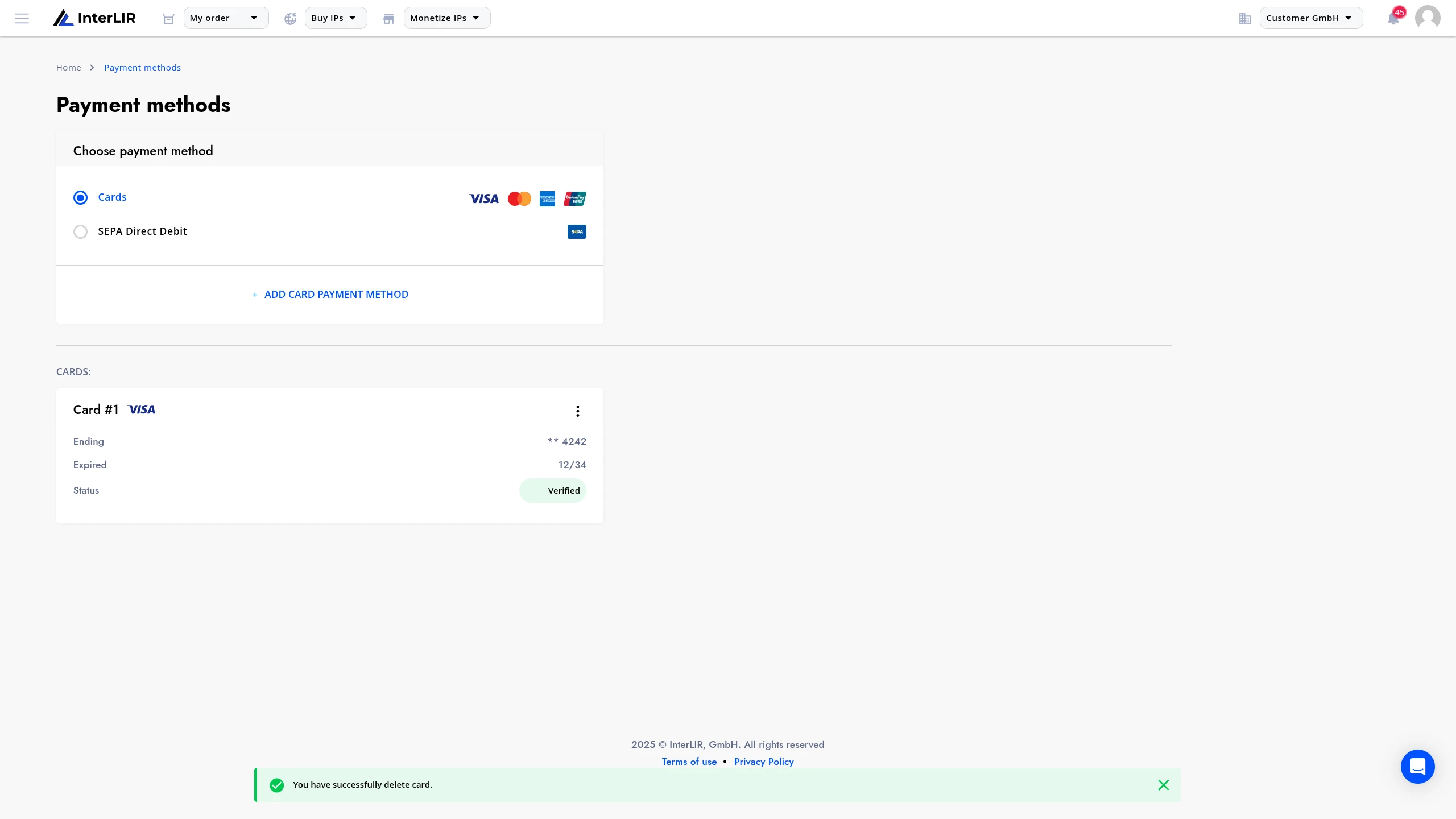Click the 2025 InterLIR copyright text
The width and height of the screenshot is (1456, 819).
click(727, 744)
